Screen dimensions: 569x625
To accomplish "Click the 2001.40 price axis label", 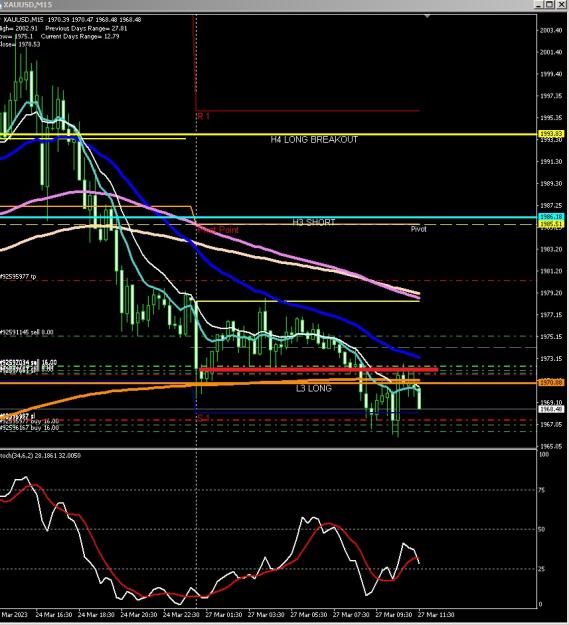I will tap(550, 52).
